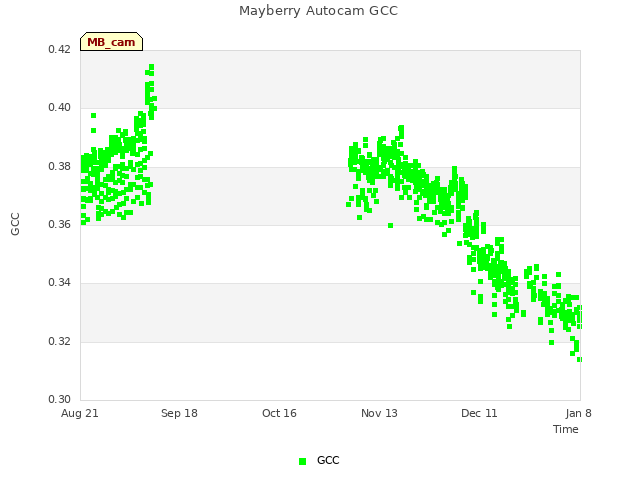Click the Aug 21 x-axis label

(x=80, y=413)
